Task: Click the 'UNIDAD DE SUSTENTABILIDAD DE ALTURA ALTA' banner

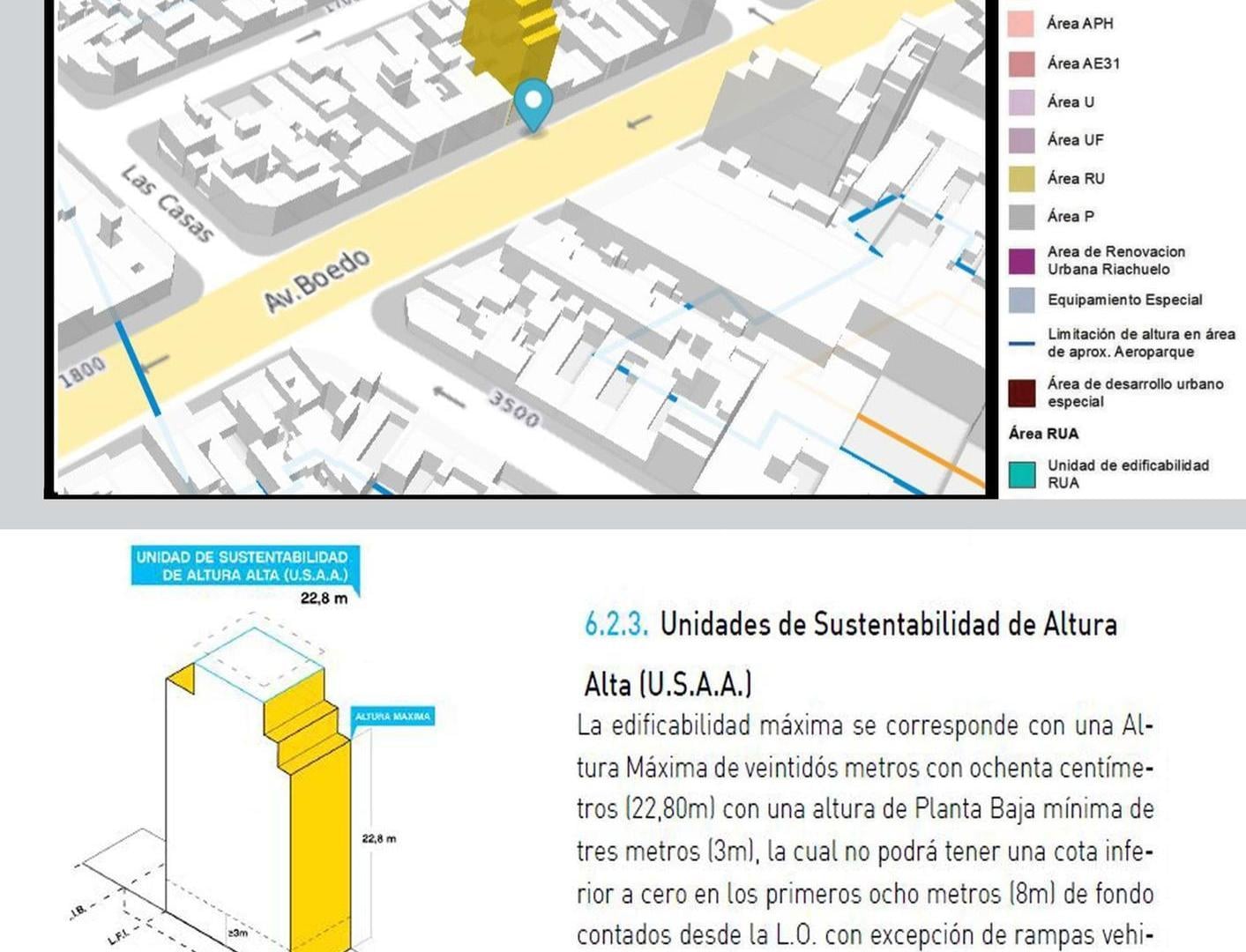Action: tap(245, 566)
